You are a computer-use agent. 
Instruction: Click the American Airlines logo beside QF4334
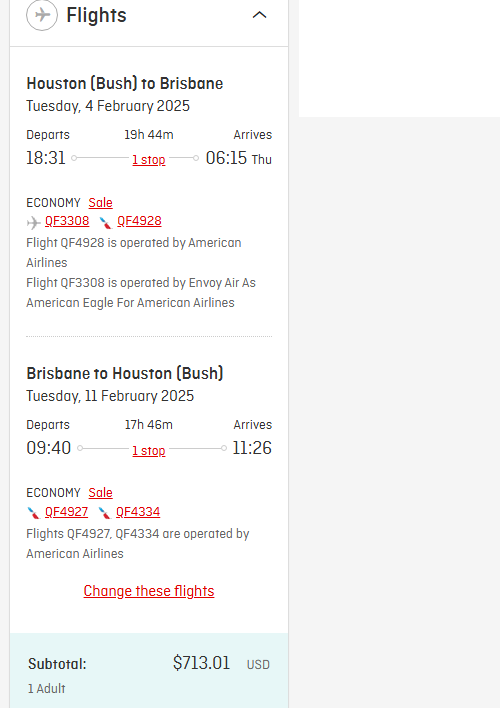click(x=104, y=512)
